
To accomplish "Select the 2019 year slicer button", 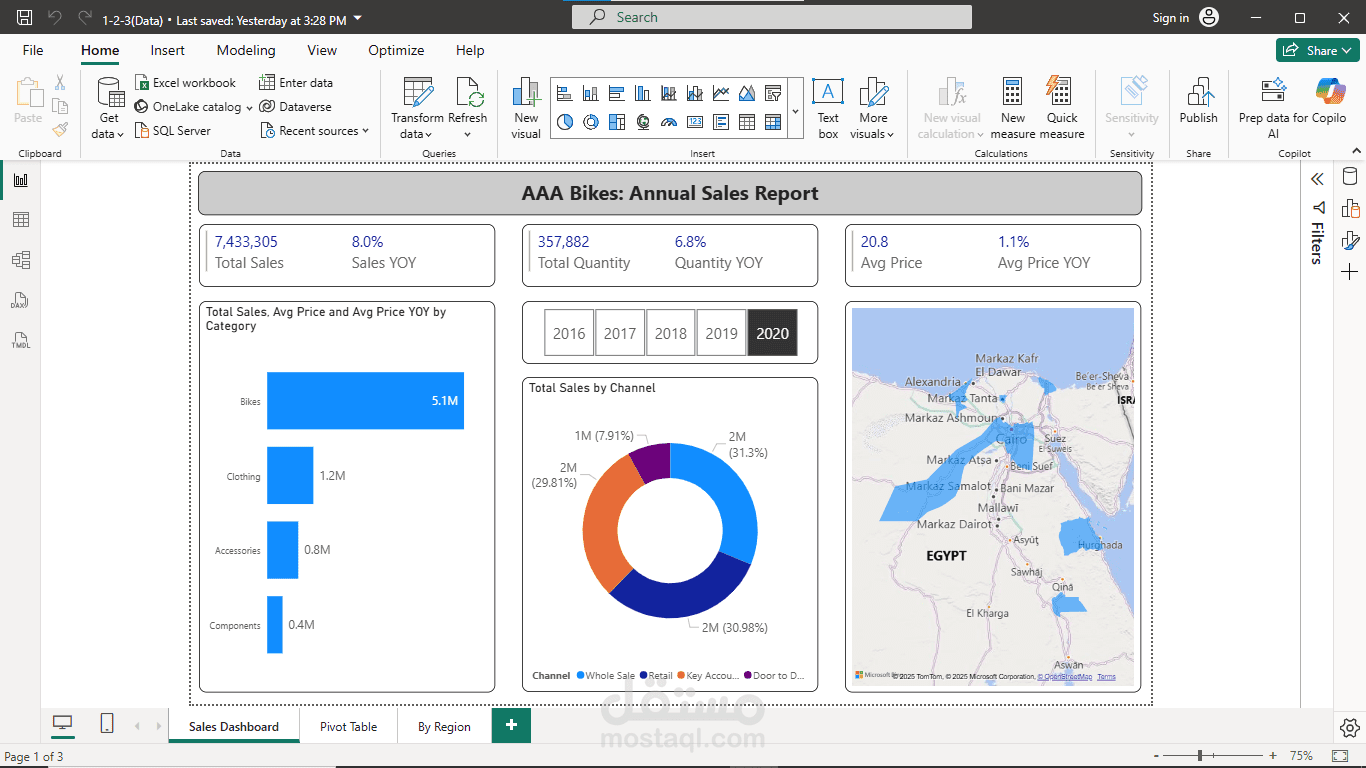I will (x=721, y=333).
